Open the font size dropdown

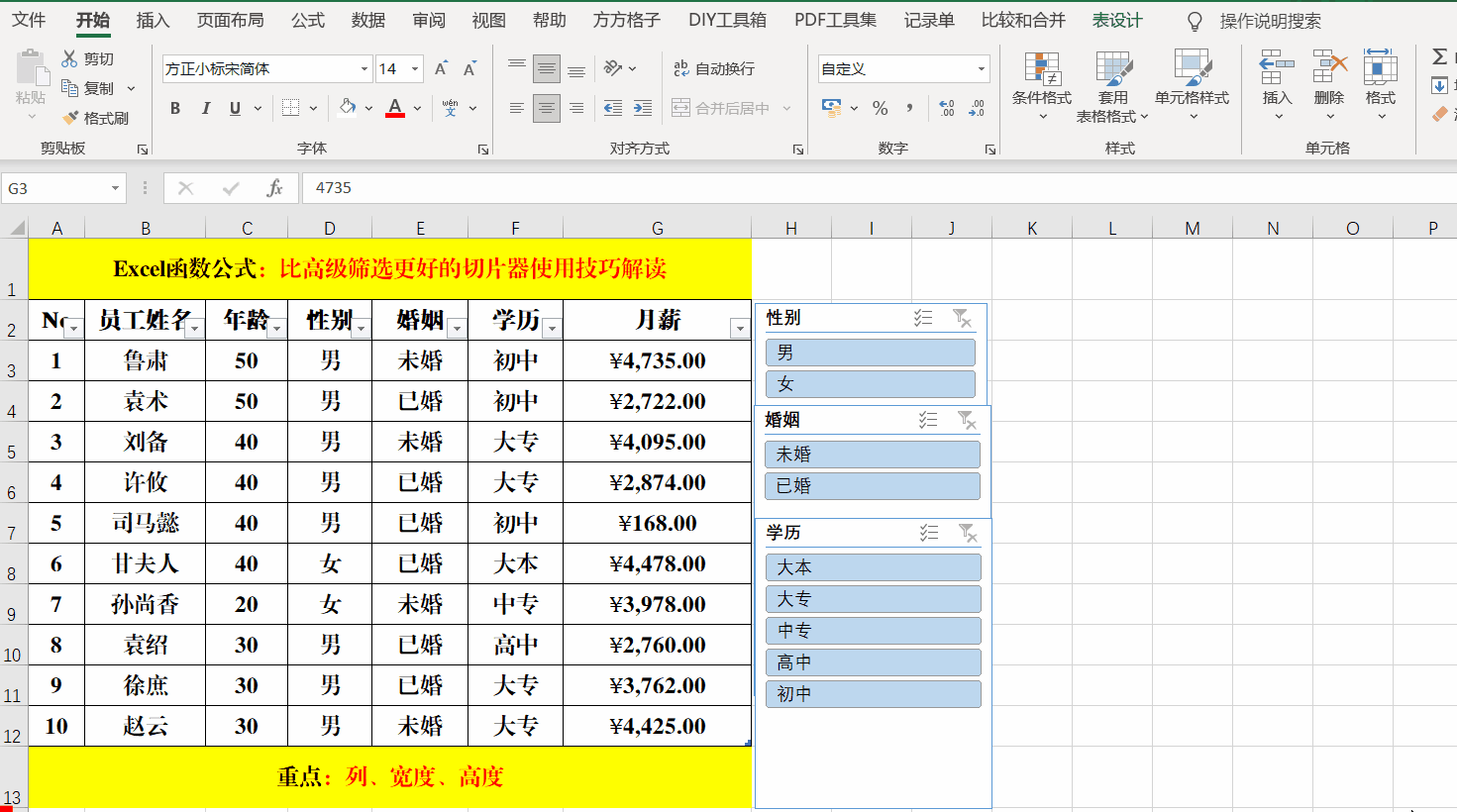(415, 68)
